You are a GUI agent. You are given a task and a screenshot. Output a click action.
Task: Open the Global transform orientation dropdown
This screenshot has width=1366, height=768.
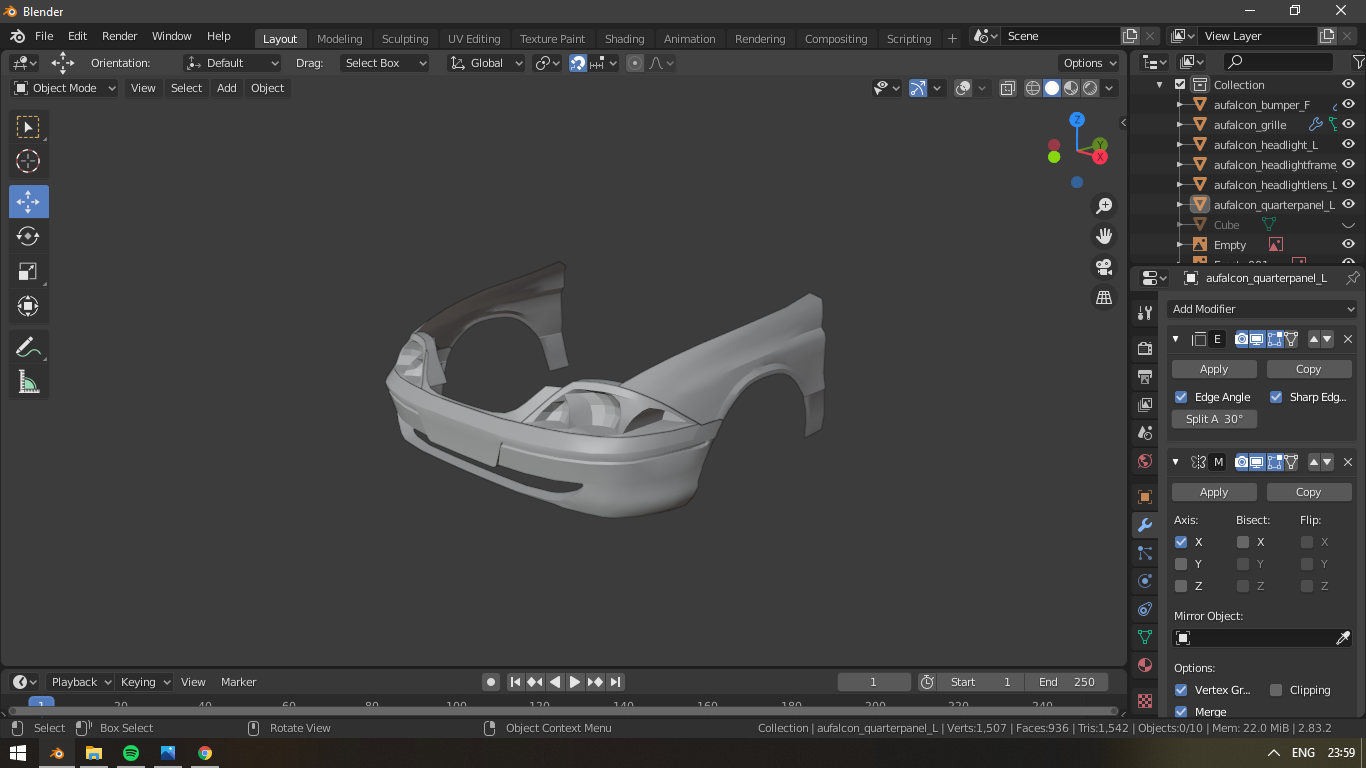[486, 63]
